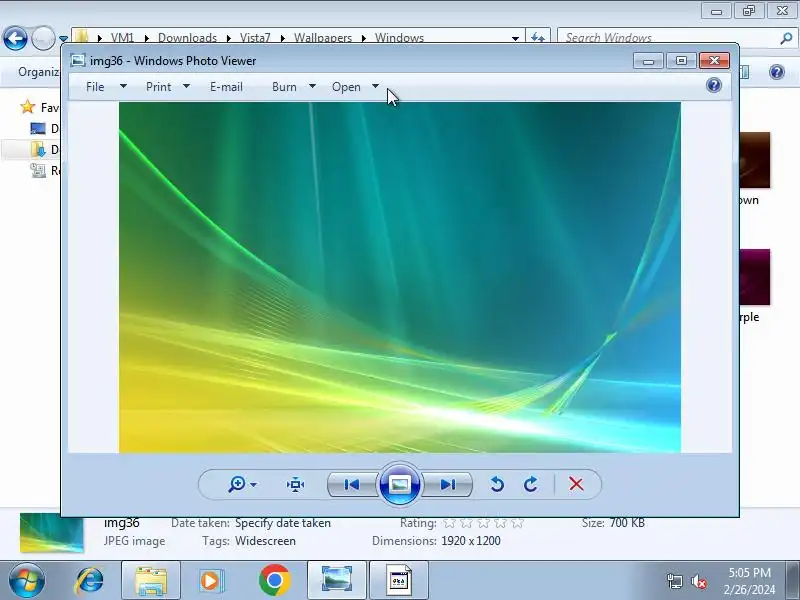Expand the Open dropdown arrow

pyautogui.click(x=375, y=86)
